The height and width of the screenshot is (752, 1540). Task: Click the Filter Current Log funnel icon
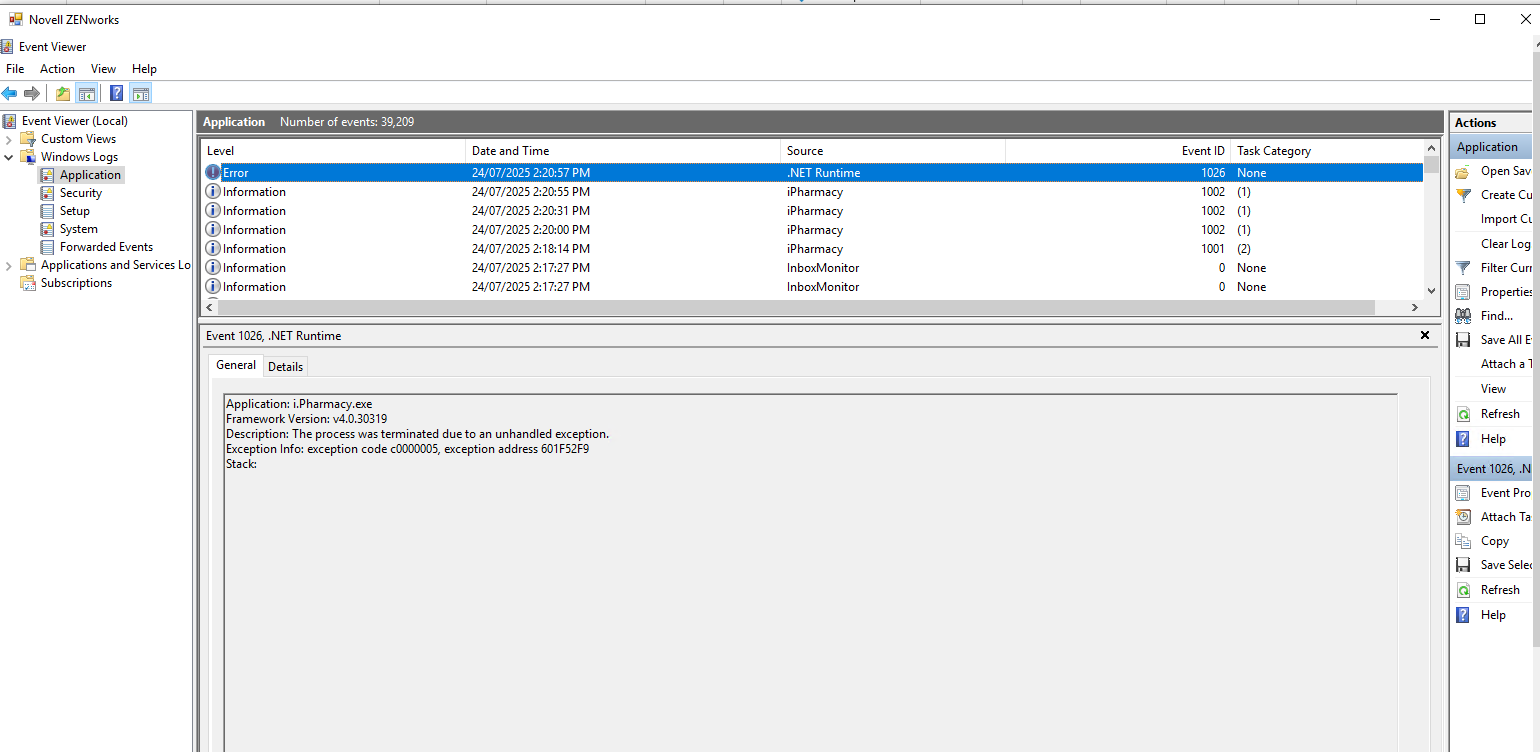(x=1463, y=268)
